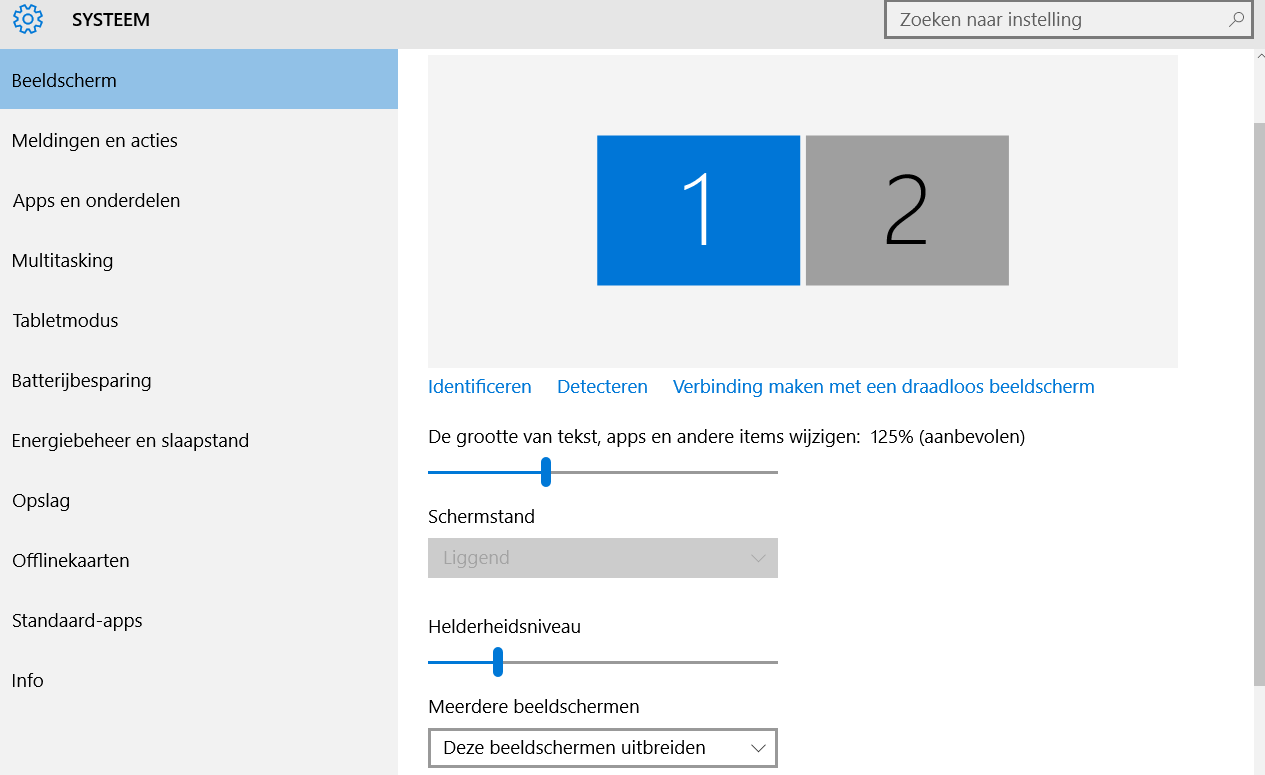Go to Opslag settings
This screenshot has width=1265, height=775.
tap(199, 500)
